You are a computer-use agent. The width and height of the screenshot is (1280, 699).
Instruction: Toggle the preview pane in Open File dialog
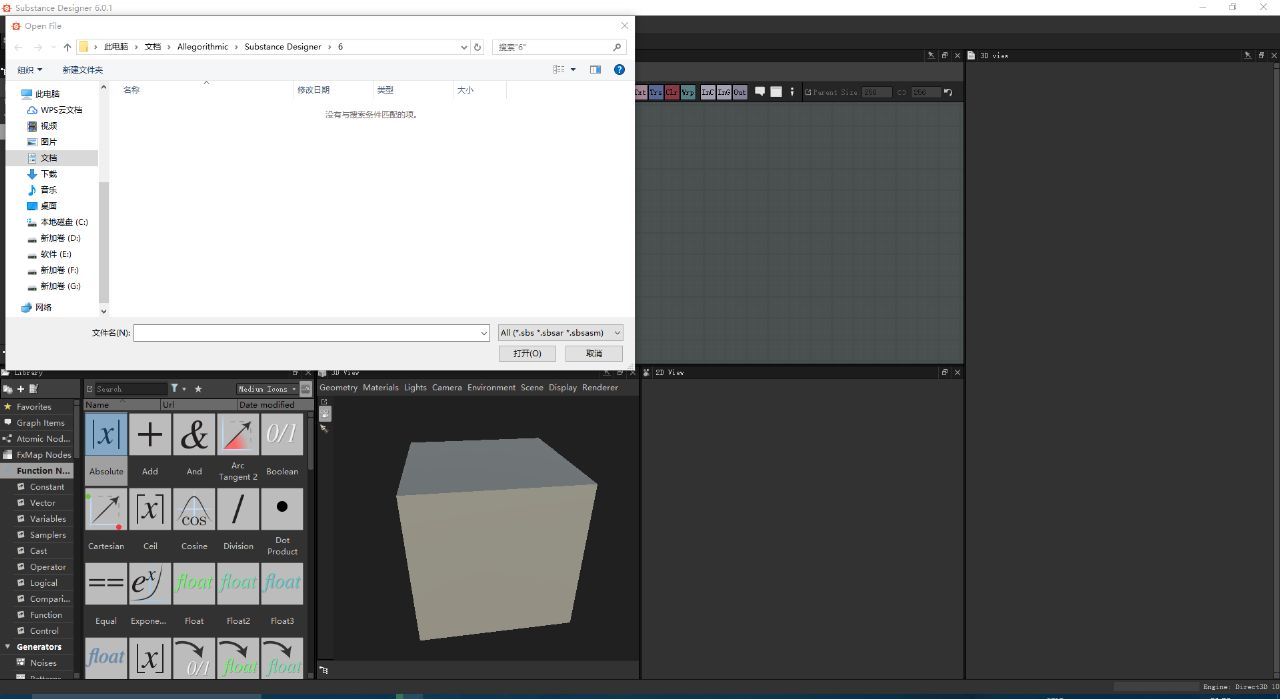[595, 70]
